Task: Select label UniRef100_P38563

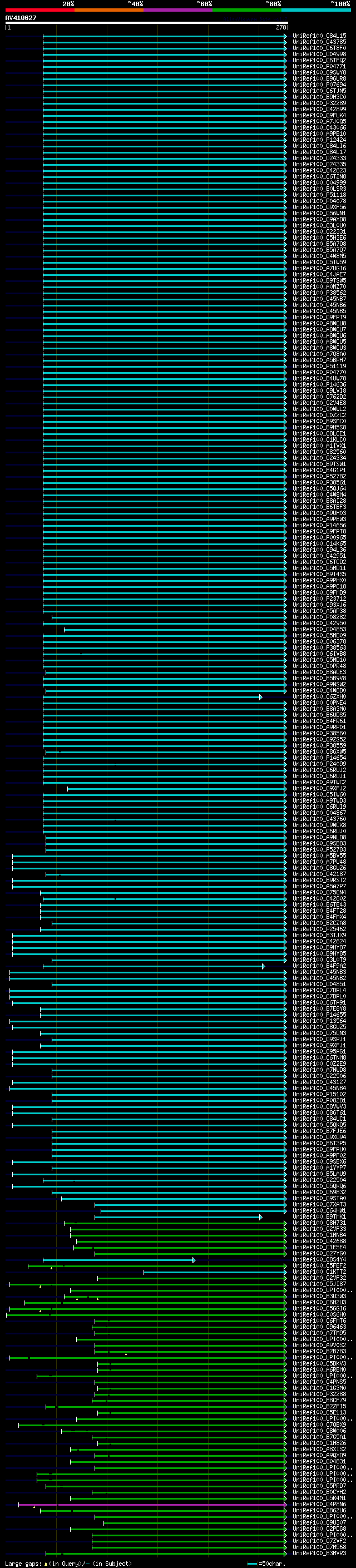Action: pyautogui.click(x=319, y=647)
